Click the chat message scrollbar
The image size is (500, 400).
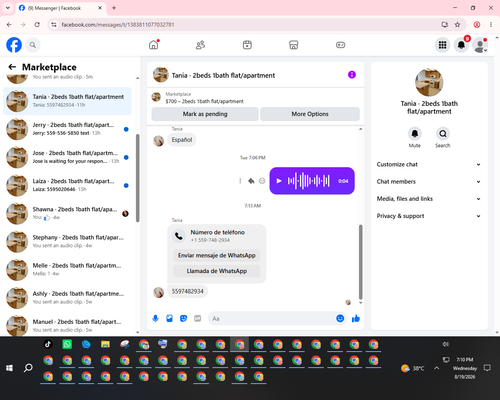coord(360,261)
